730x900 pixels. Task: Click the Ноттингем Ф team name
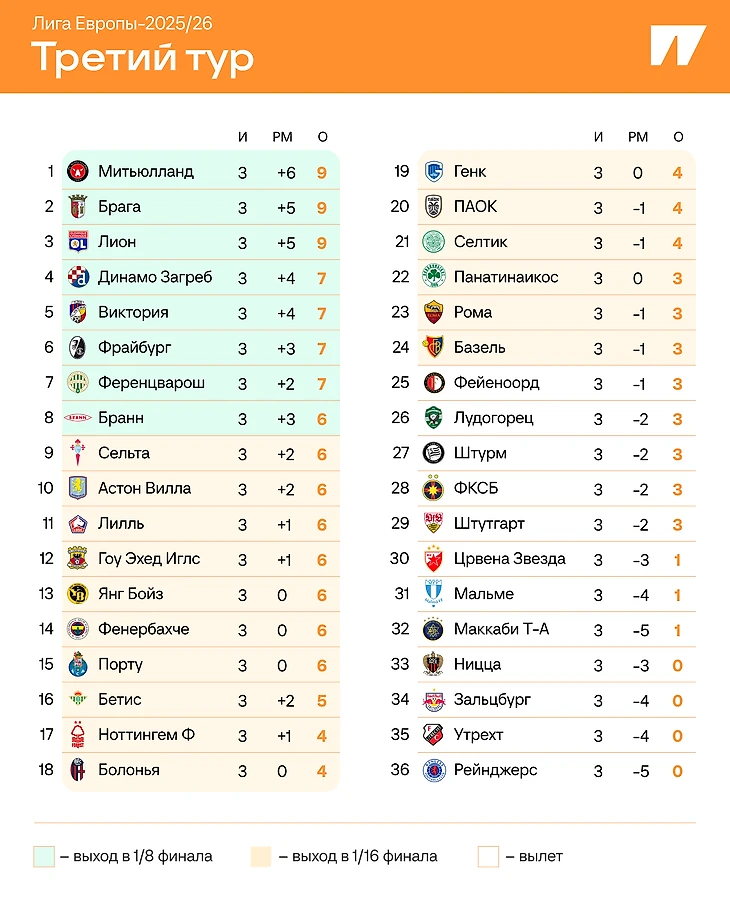[146, 735]
